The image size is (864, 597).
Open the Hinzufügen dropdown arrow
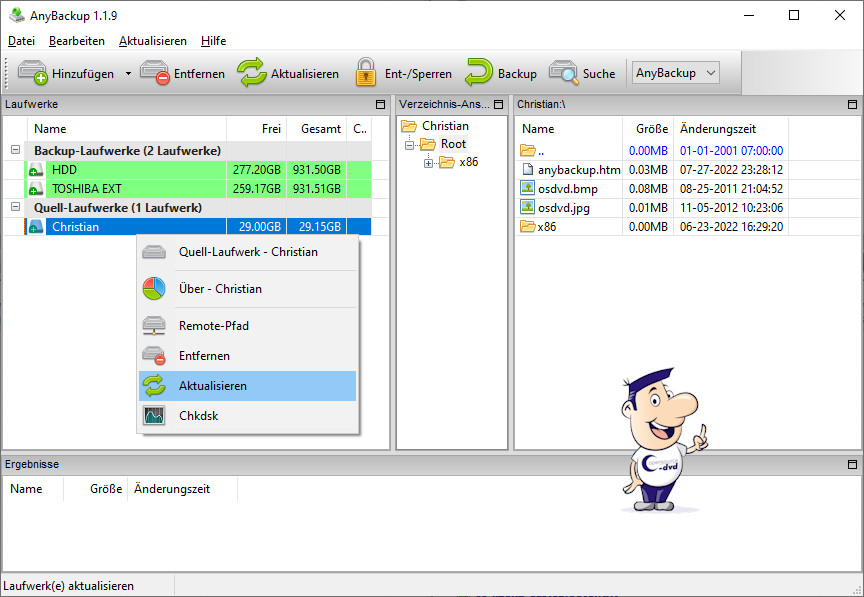click(x=128, y=74)
